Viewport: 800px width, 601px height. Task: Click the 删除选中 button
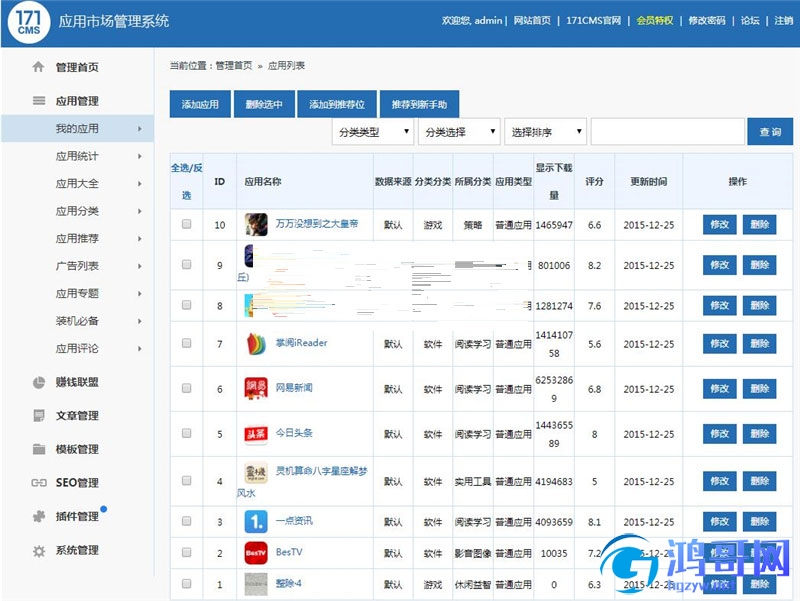coord(264,104)
